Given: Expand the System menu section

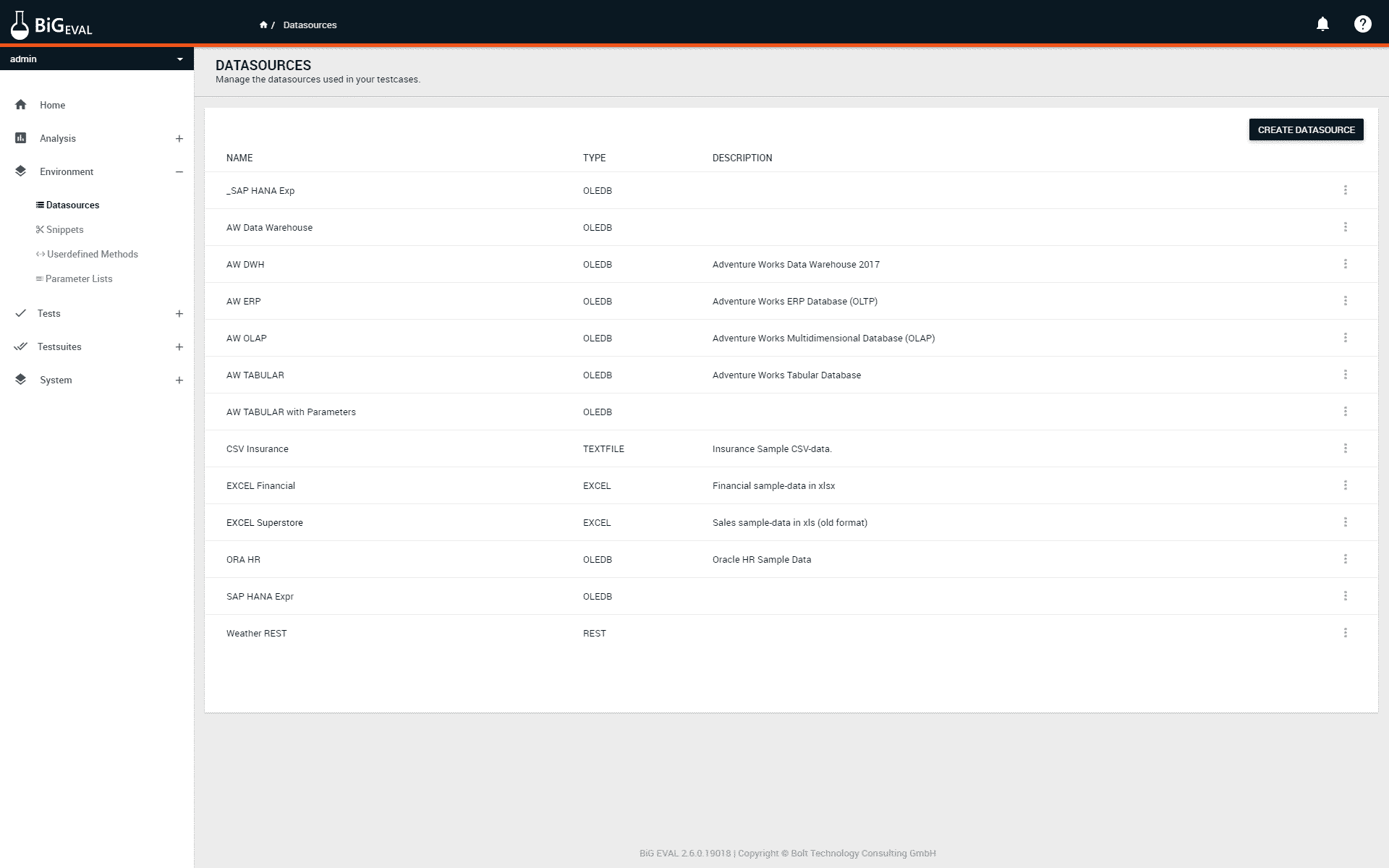Looking at the screenshot, I should coord(179,380).
